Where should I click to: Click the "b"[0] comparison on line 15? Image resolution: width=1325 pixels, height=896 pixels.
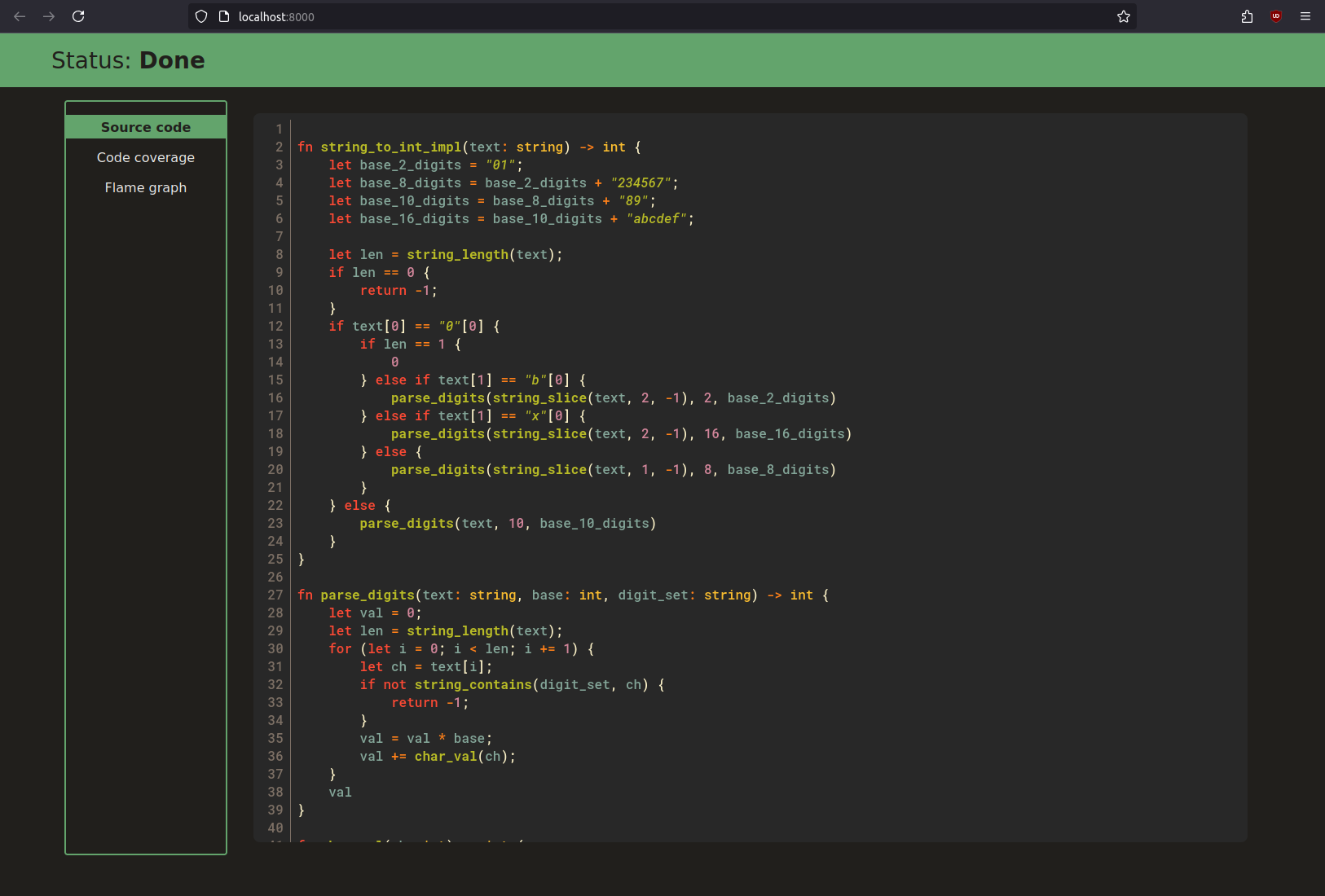pos(548,380)
